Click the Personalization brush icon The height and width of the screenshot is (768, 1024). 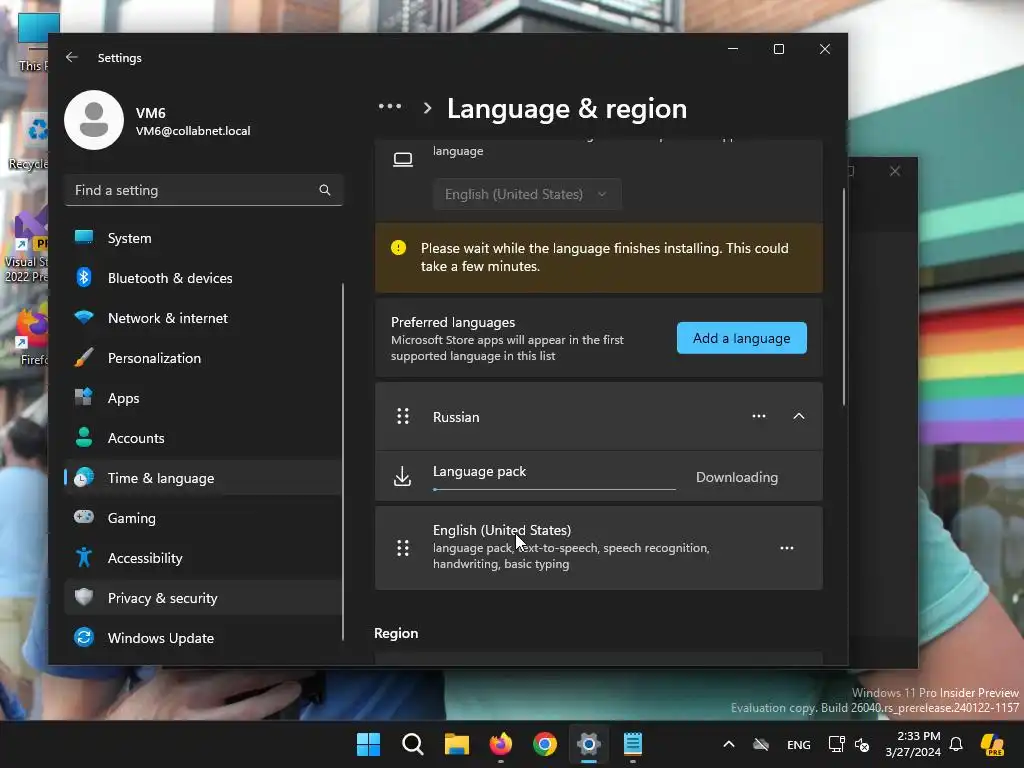pos(84,358)
